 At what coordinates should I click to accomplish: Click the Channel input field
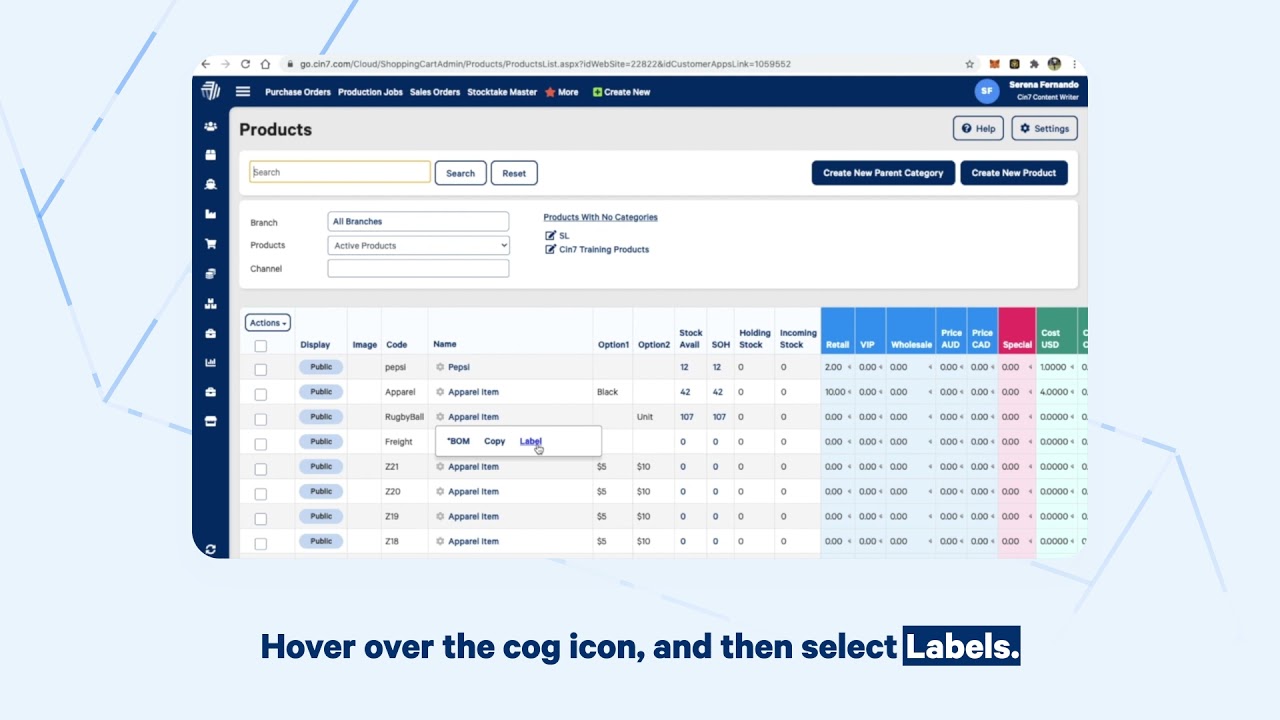click(418, 268)
